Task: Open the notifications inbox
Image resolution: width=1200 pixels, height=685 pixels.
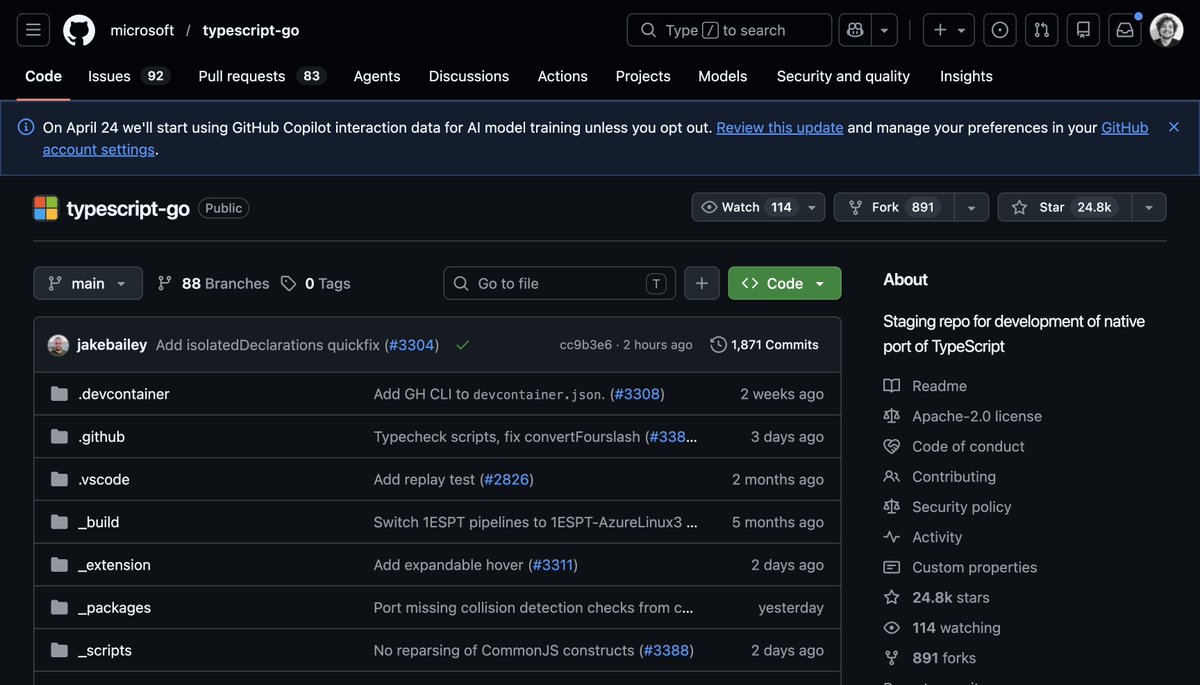Action: (x=1125, y=30)
